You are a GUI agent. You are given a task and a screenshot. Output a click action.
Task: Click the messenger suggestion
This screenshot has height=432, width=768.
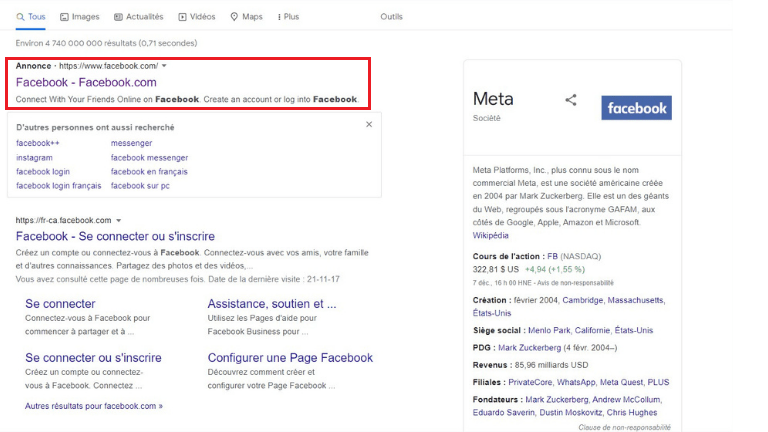(x=131, y=143)
